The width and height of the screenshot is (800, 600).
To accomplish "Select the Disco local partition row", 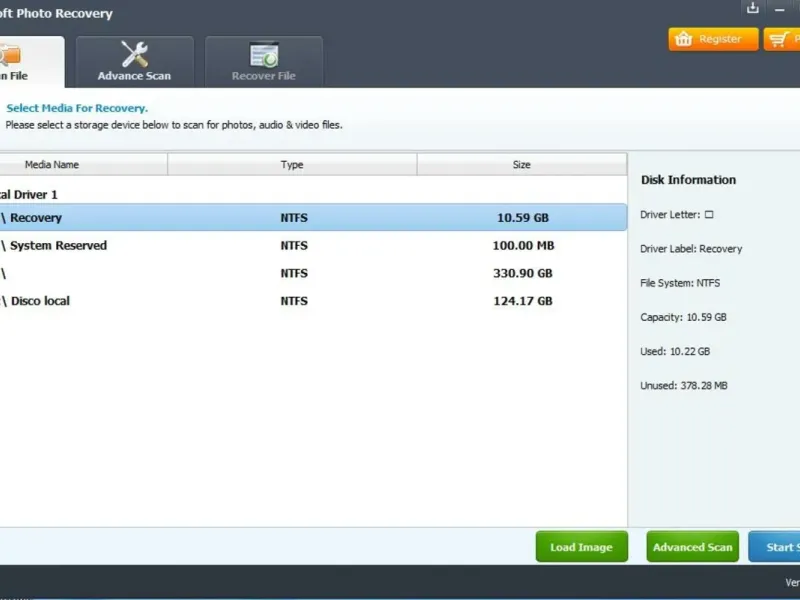I will (313, 301).
